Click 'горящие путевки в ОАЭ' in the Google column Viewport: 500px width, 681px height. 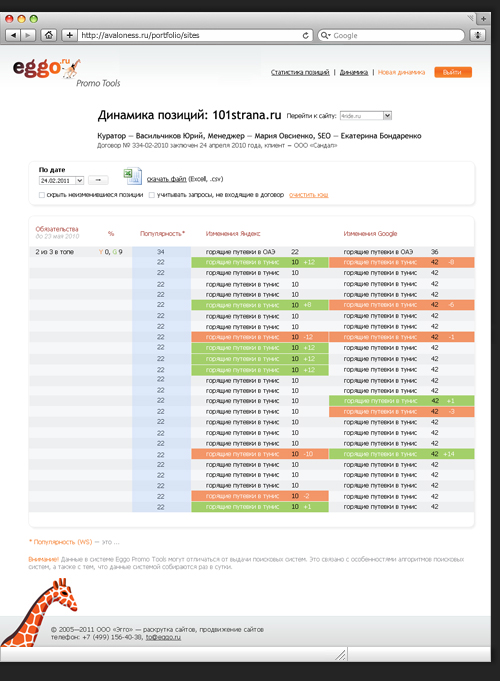pos(378,252)
